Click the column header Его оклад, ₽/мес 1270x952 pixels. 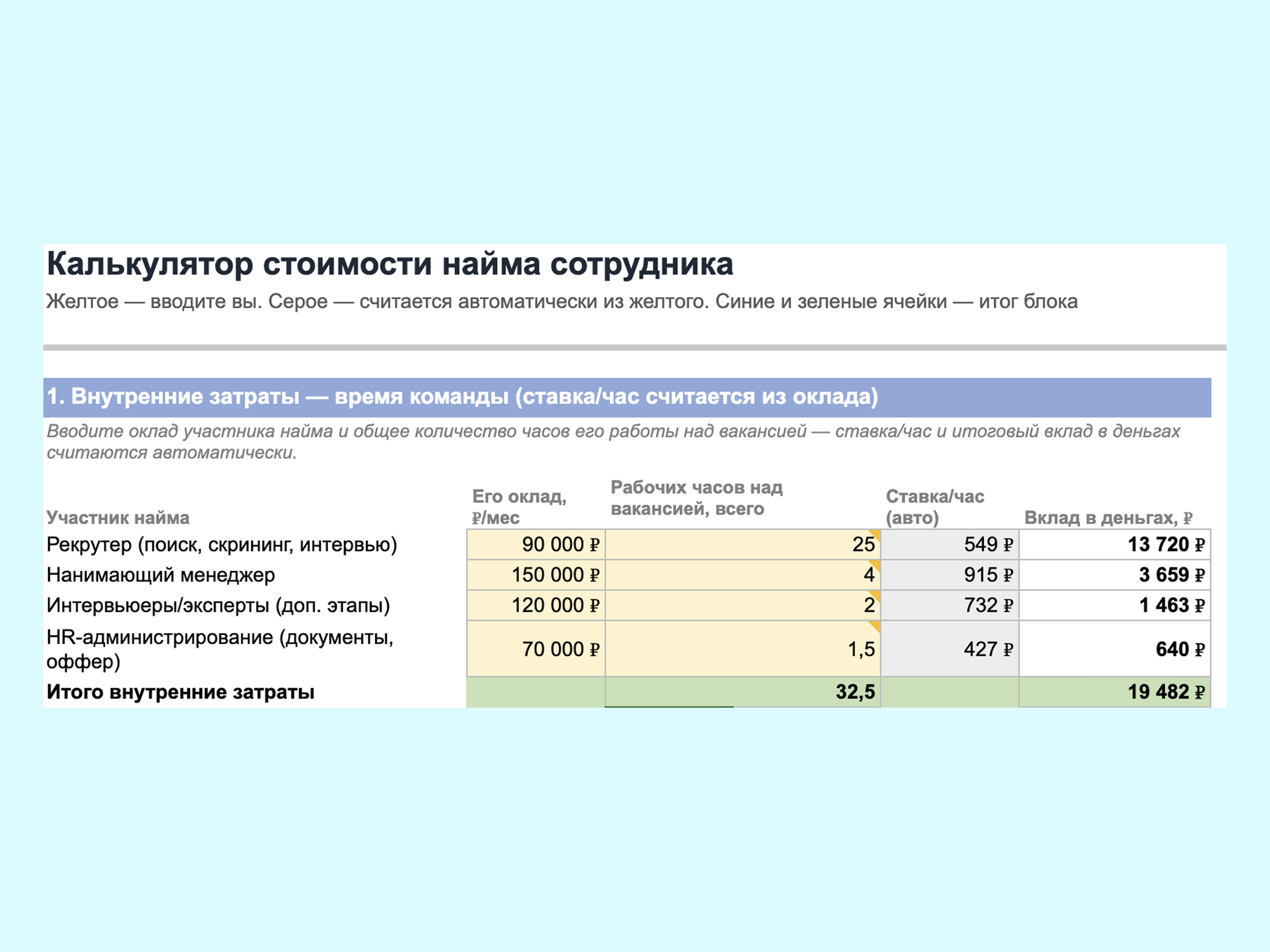coord(519,507)
